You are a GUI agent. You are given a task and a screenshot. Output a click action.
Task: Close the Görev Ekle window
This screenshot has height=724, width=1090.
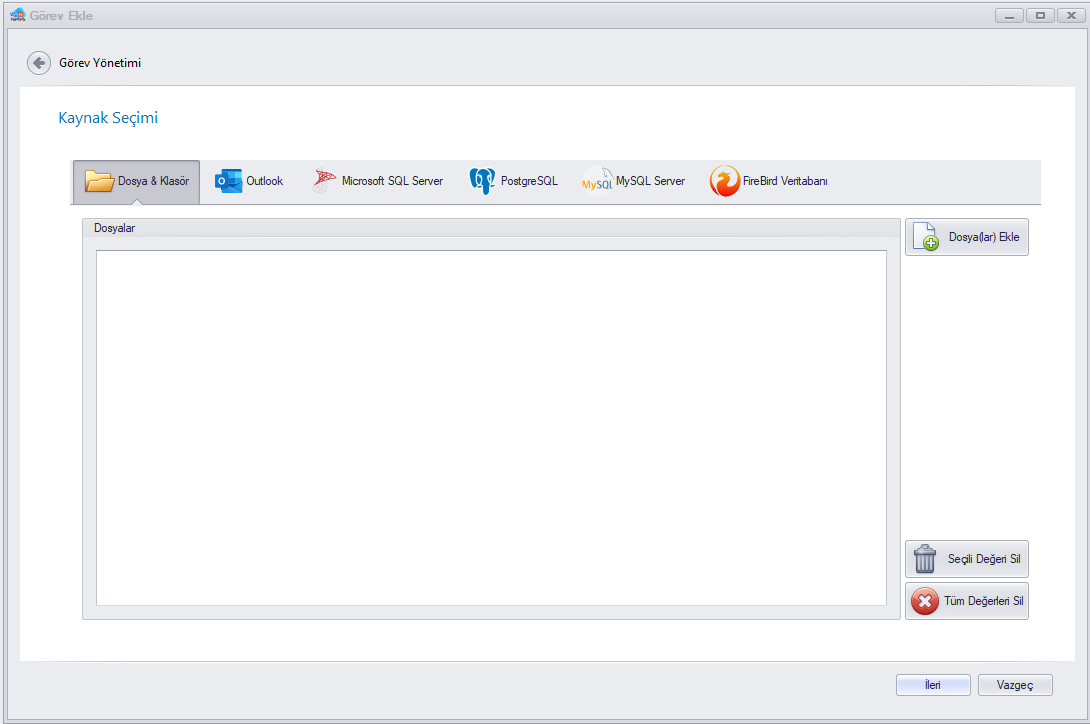[x=1071, y=15]
